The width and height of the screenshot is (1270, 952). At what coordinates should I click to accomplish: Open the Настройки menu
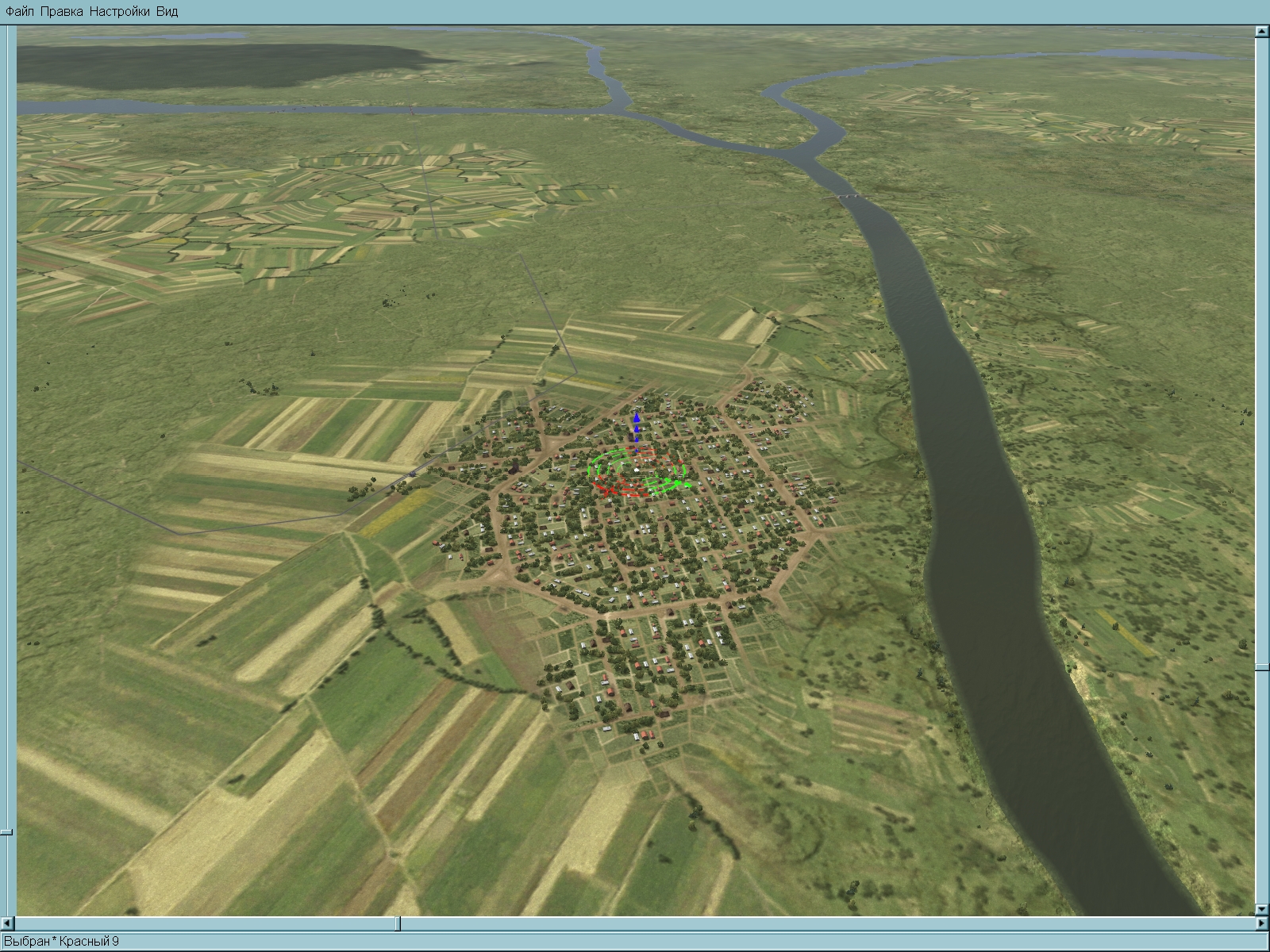coord(119,11)
